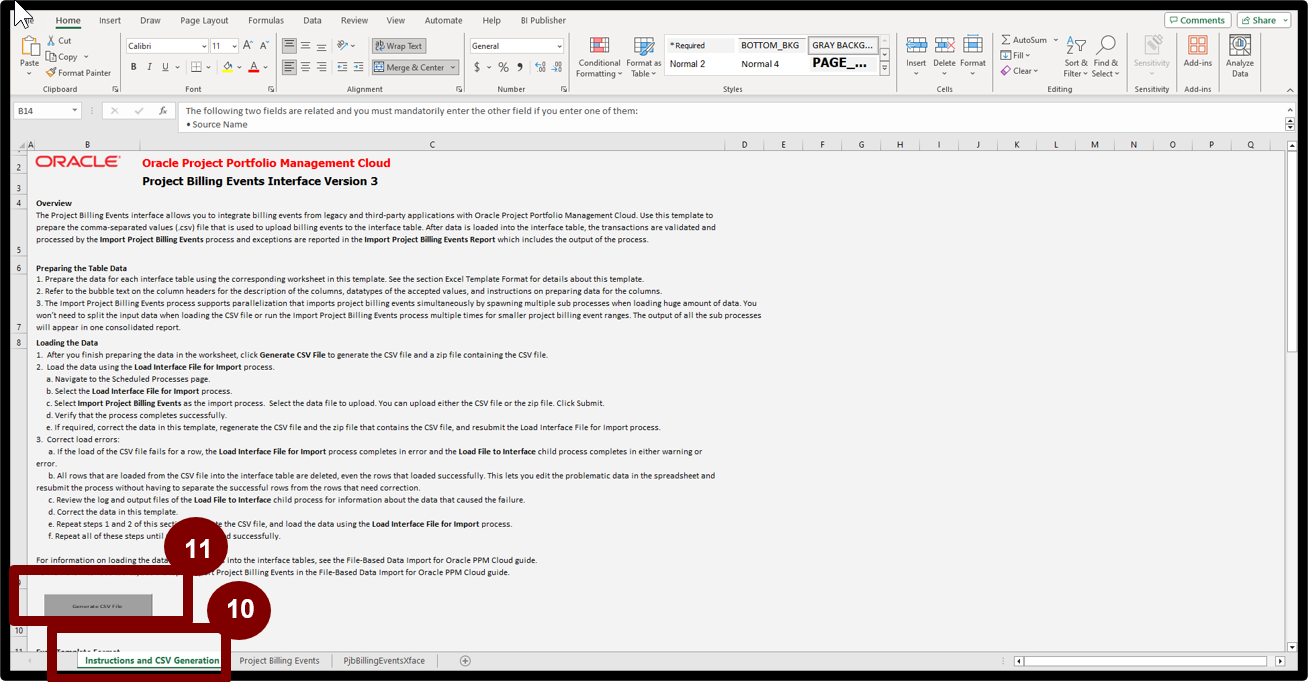Apply the Normal 2 cell style
This screenshot has height=682, width=1308.
[x=688, y=64]
